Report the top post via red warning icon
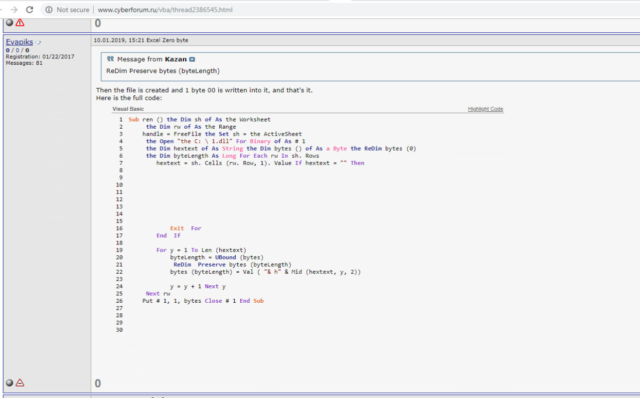Viewport: 640px width, 398px height. 20,23
